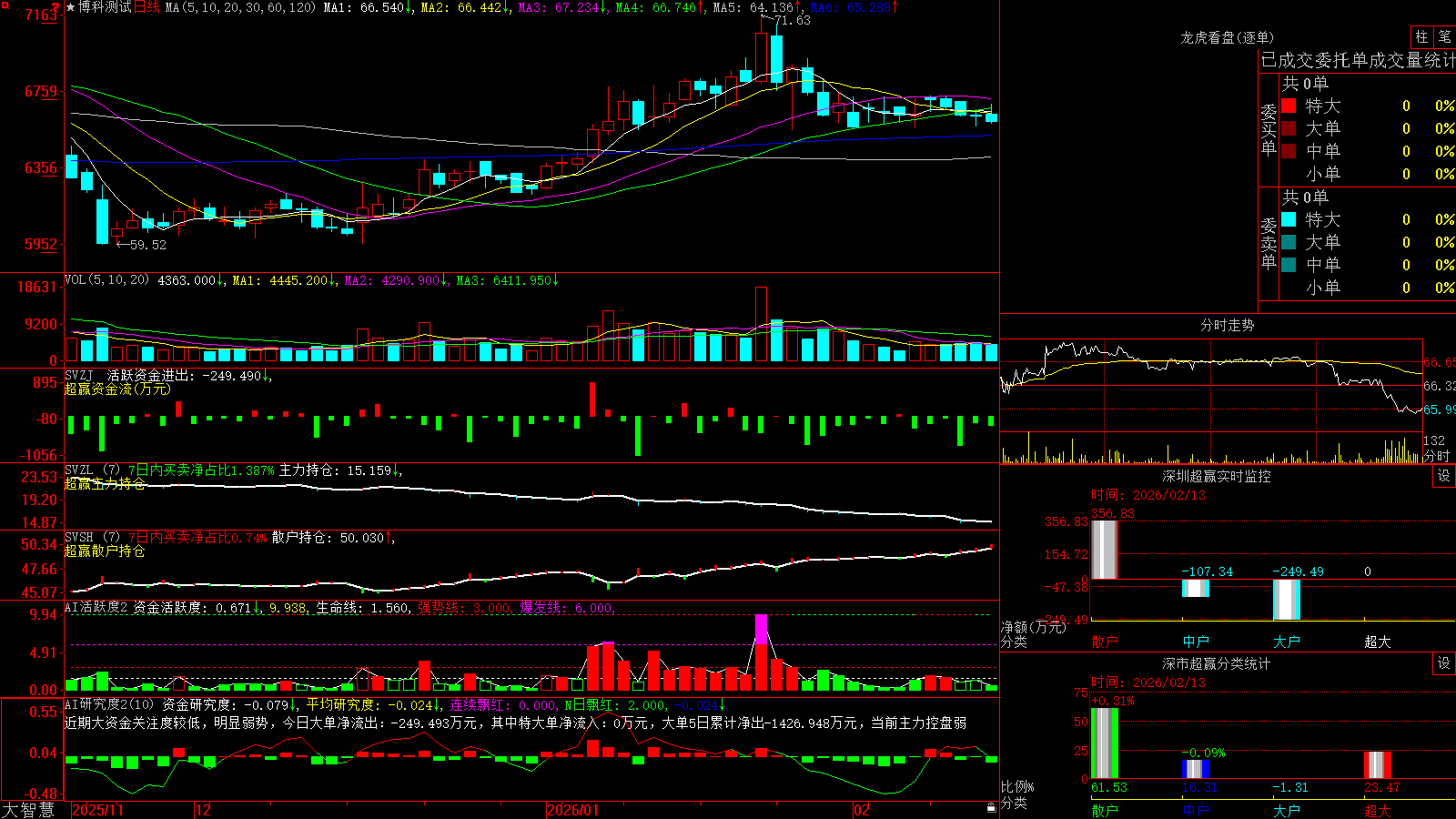Click the AI活跃度2 indicator name

tap(96, 608)
